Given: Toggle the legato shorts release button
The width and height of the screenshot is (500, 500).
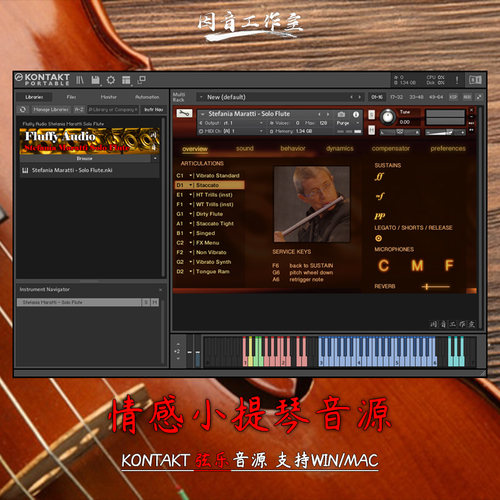Looking at the screenshot, I should pyautogui.click(x=378, y=238).
